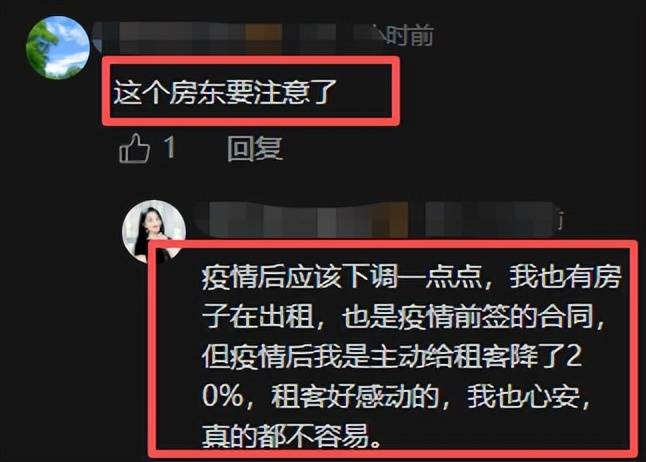Click the 0% text in reply

223,396
